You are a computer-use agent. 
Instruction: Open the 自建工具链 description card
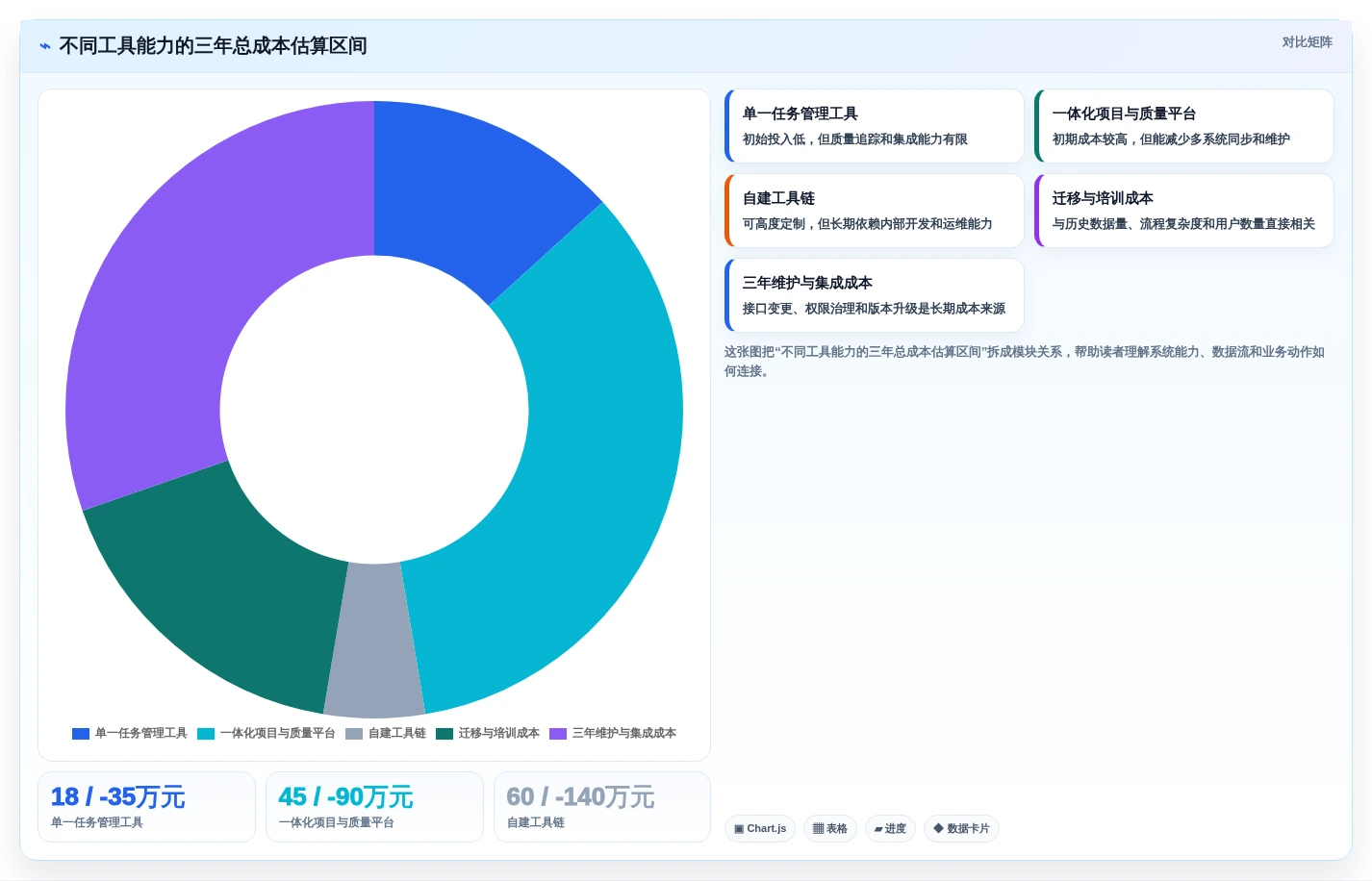(874, 211)
